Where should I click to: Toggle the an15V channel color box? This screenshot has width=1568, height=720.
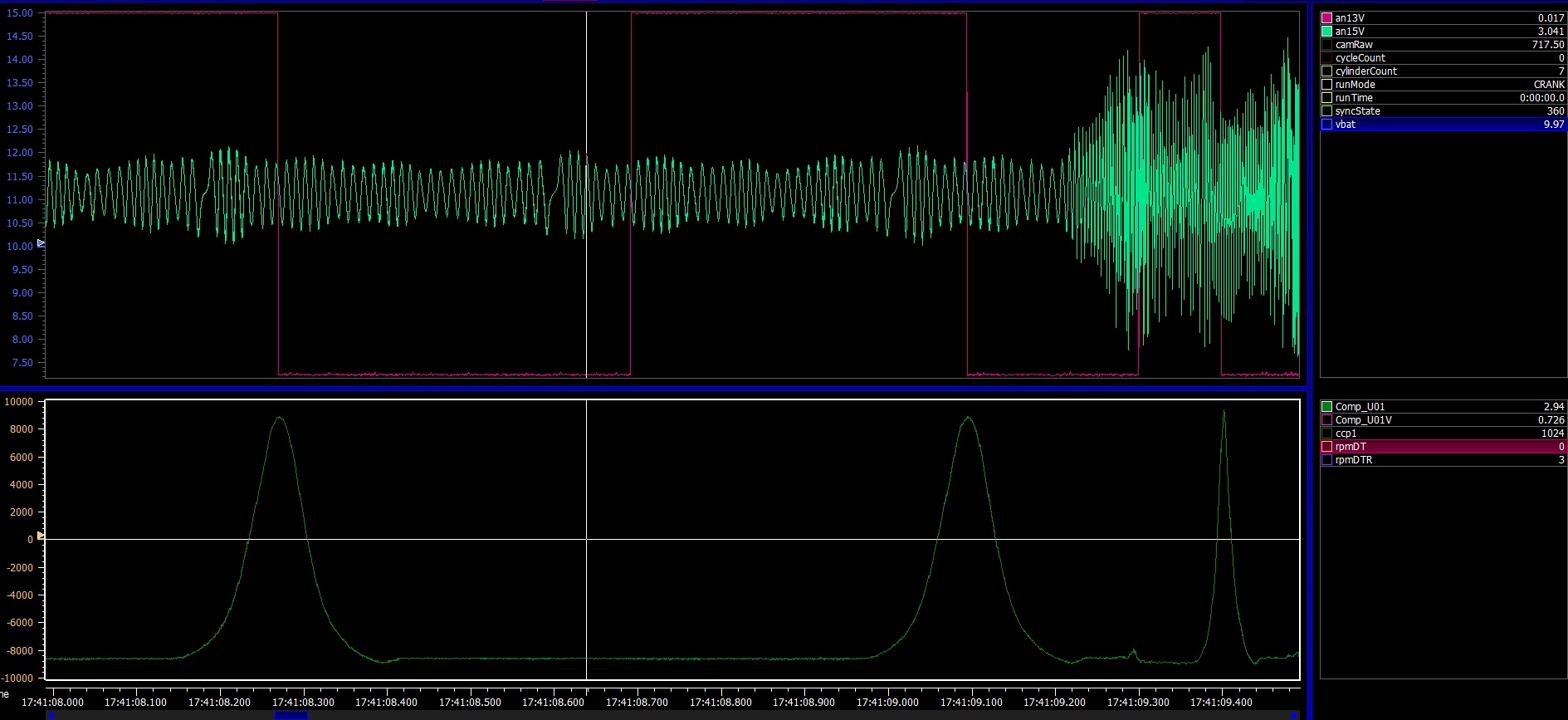(x=1326, y=32)
